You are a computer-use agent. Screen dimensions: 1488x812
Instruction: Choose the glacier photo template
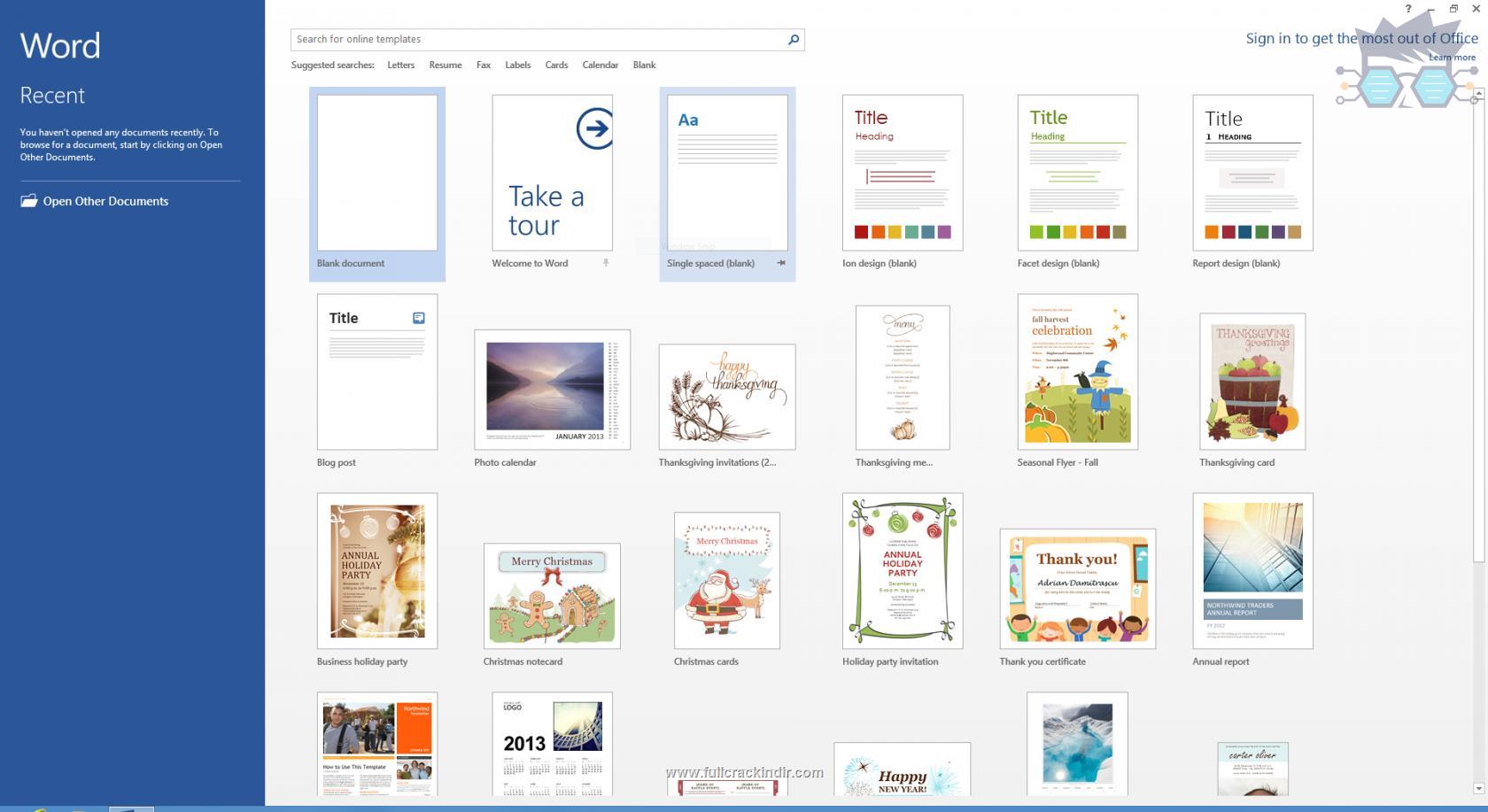tap(1078, 744)
